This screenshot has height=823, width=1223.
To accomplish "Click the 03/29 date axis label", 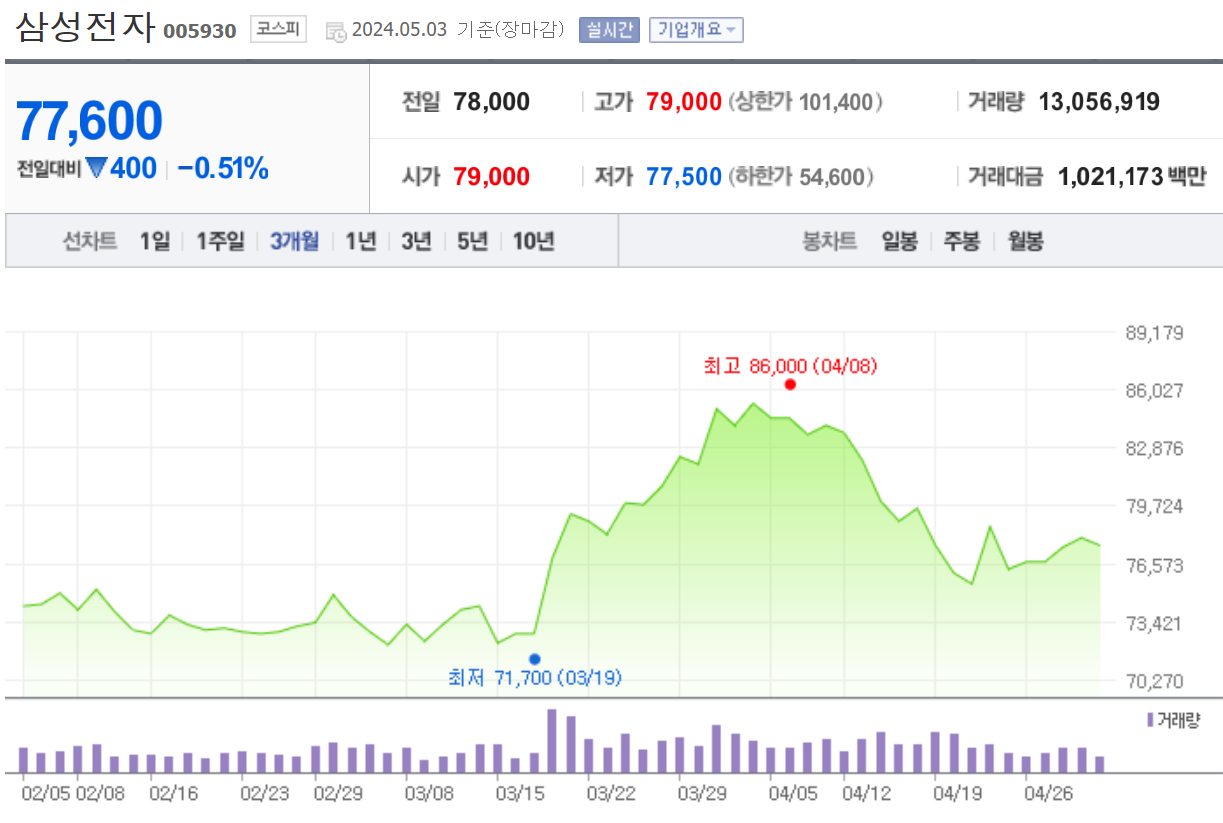I will [x=702, y=793].
